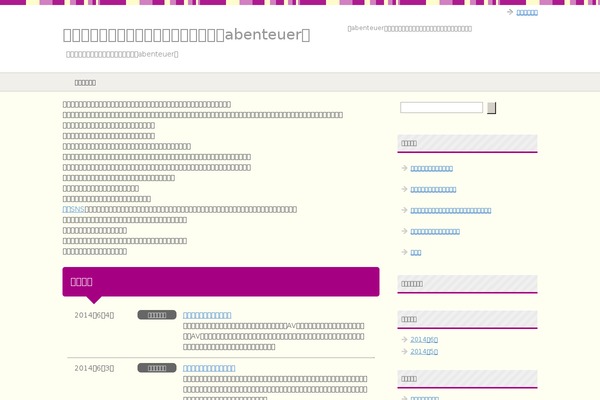
Task: Open the 2014 6 monthly archive link
Action: pos(424,340)
